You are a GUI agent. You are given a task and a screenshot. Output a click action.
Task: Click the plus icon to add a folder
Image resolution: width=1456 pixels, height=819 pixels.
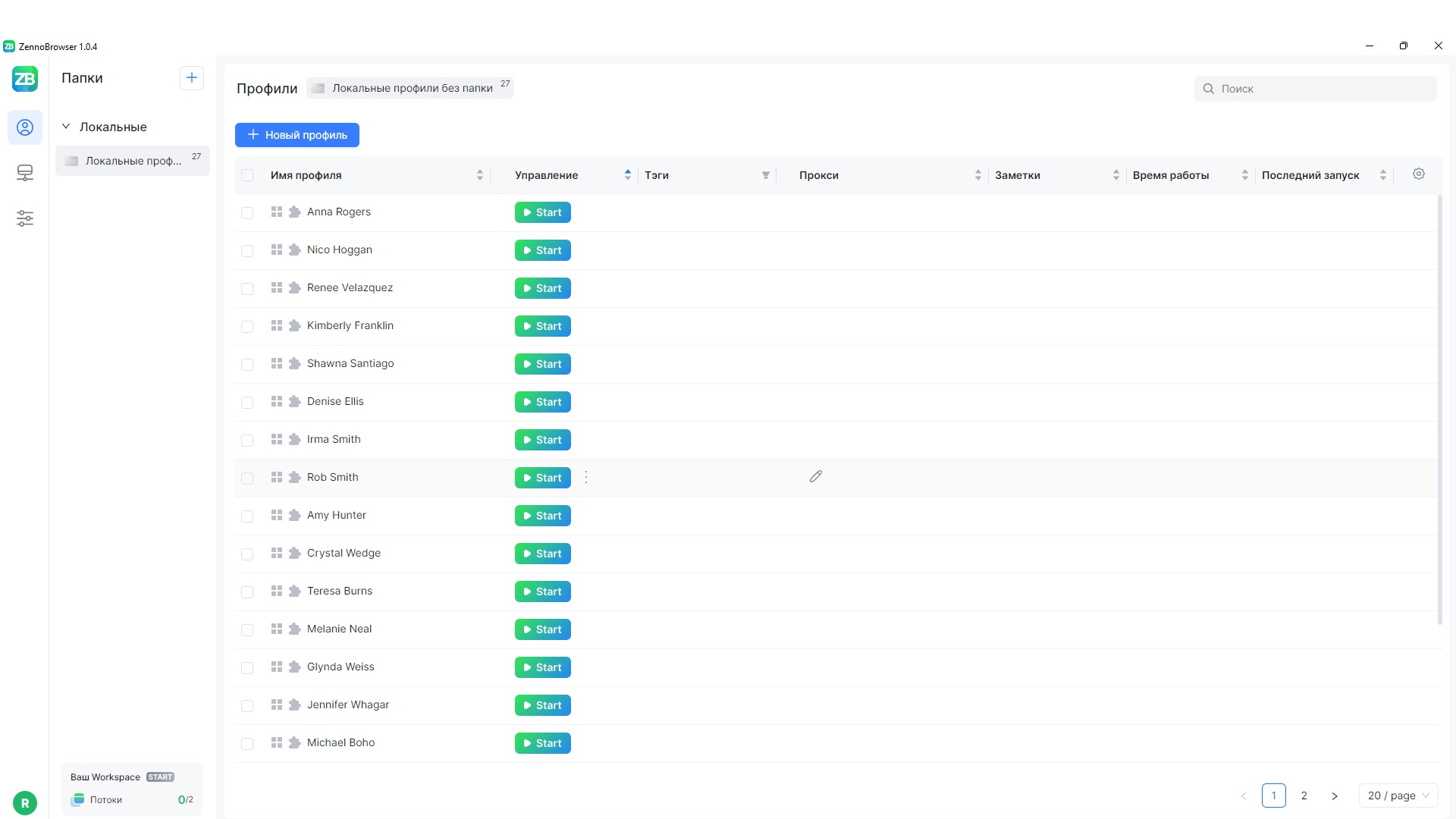pos(192,77)
